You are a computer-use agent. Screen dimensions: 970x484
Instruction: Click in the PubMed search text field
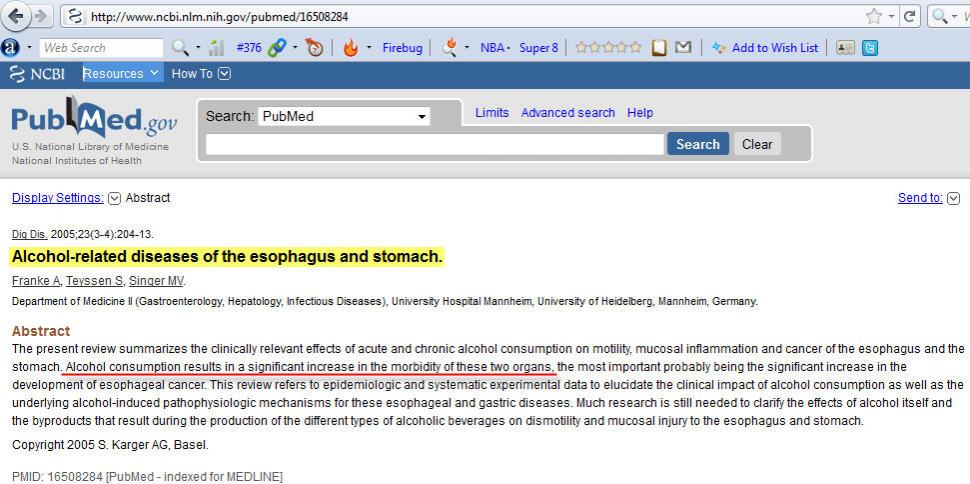coord(434,144)
